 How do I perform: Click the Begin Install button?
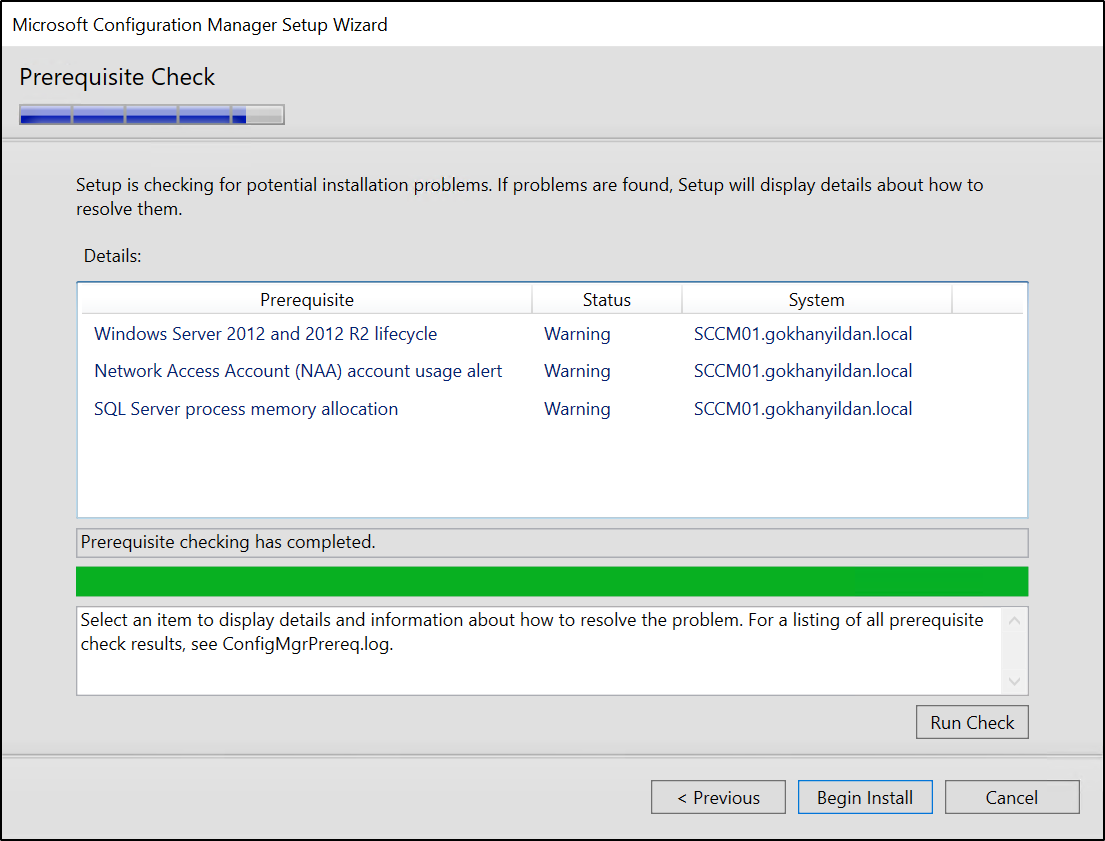pyautogui.click(x=865, y=797)
